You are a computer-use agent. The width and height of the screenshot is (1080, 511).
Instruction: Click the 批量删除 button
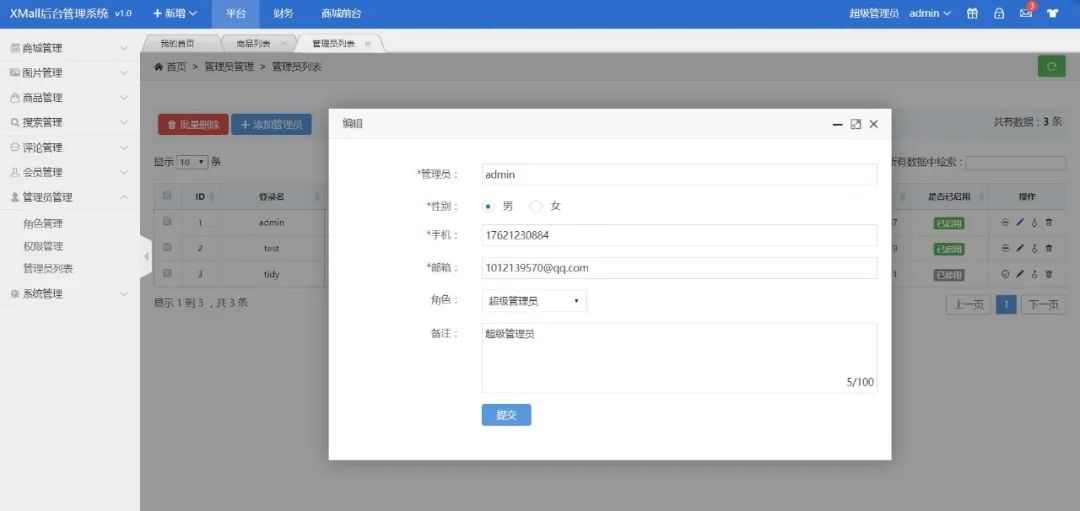click(194, 125)
